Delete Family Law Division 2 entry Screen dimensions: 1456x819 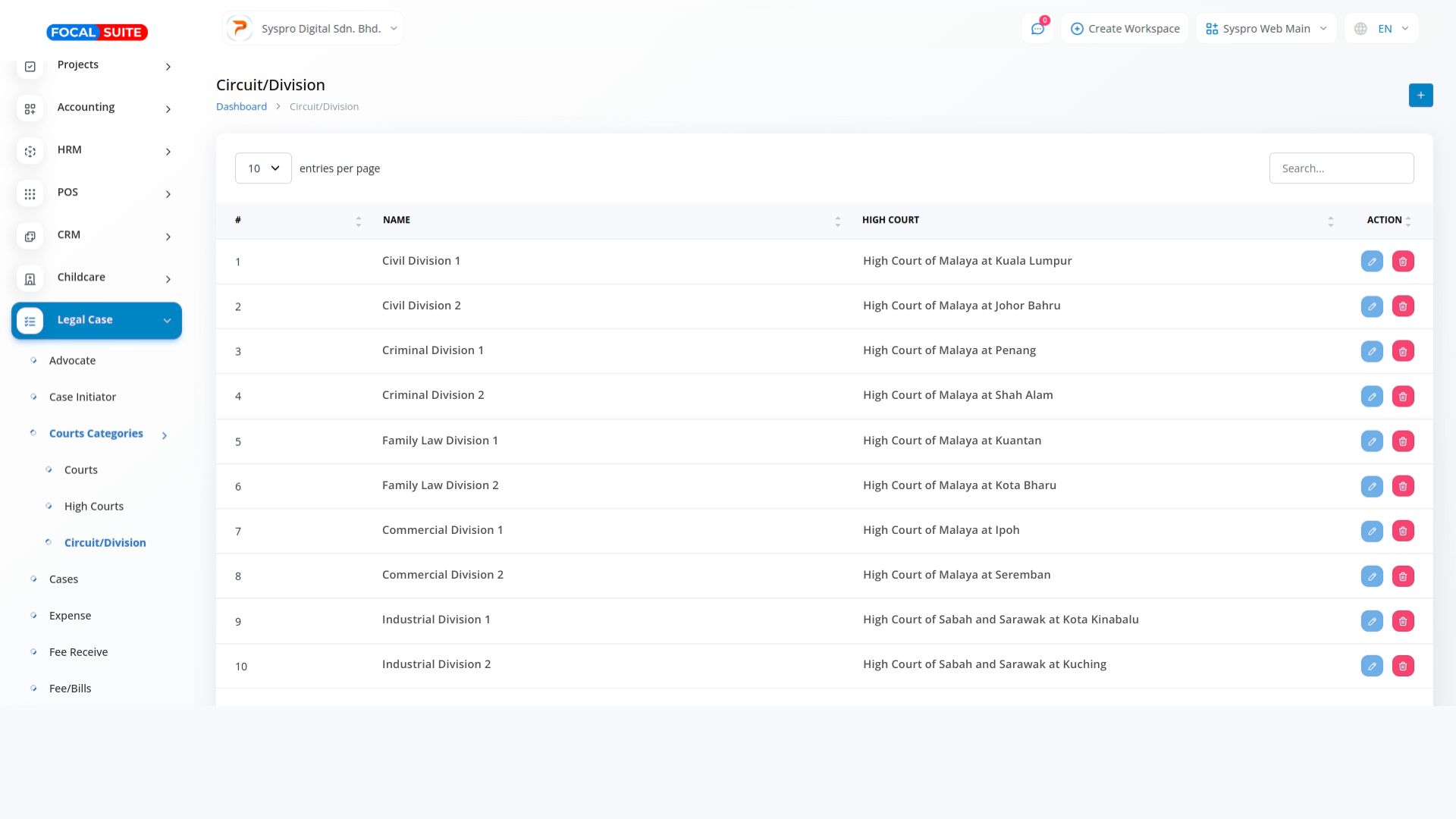(x=1403, y=486)
